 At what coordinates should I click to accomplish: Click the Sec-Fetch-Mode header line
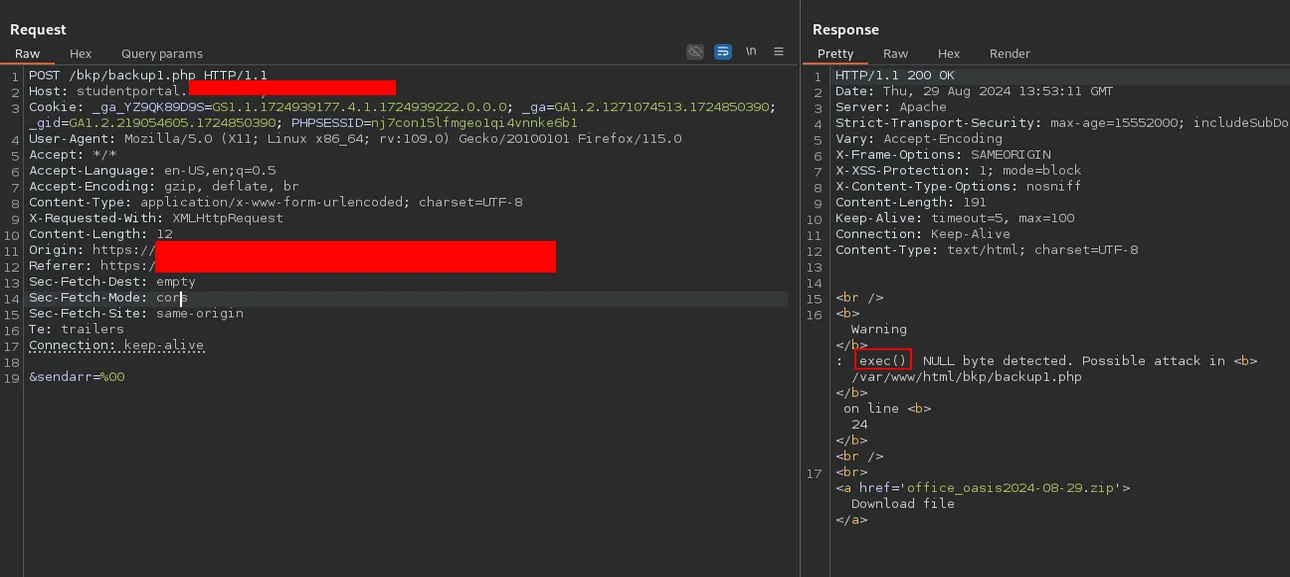108,297
